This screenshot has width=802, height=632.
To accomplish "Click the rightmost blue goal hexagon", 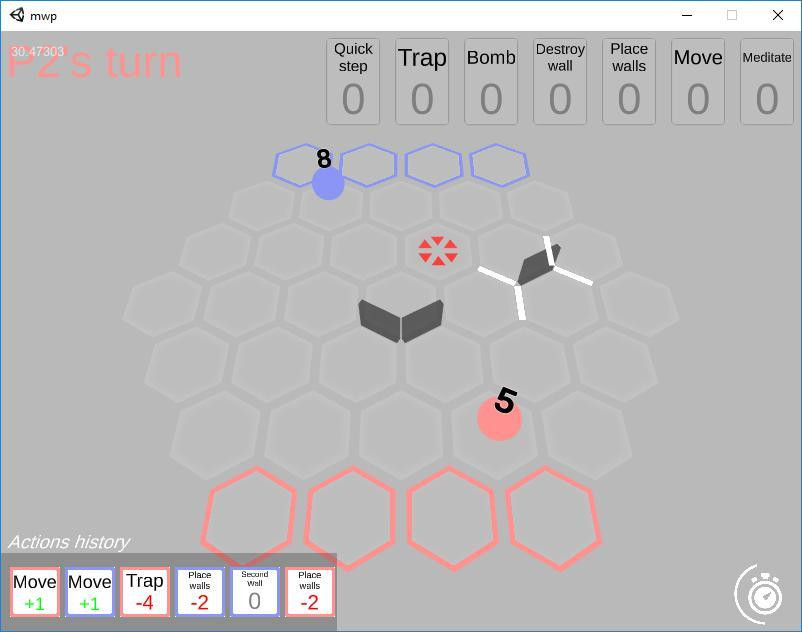I will click(x=499, y=165).
